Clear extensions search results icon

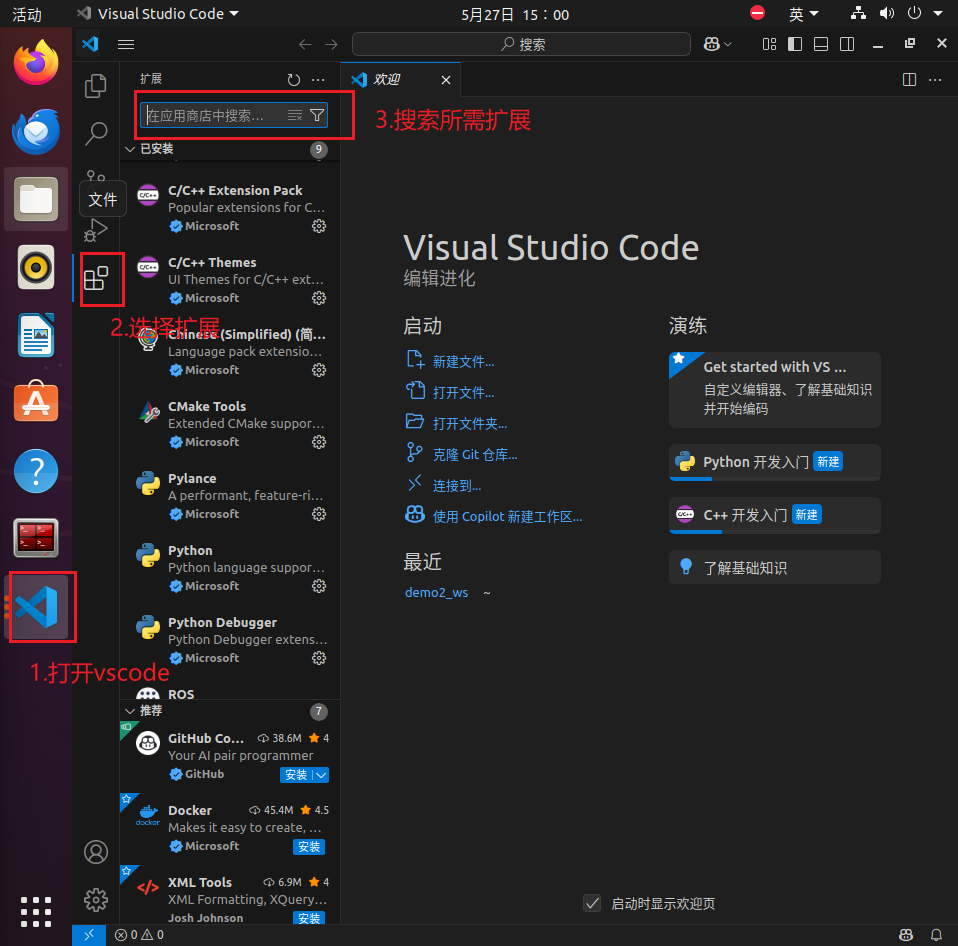pyautogui.click(x=295, y=115)
